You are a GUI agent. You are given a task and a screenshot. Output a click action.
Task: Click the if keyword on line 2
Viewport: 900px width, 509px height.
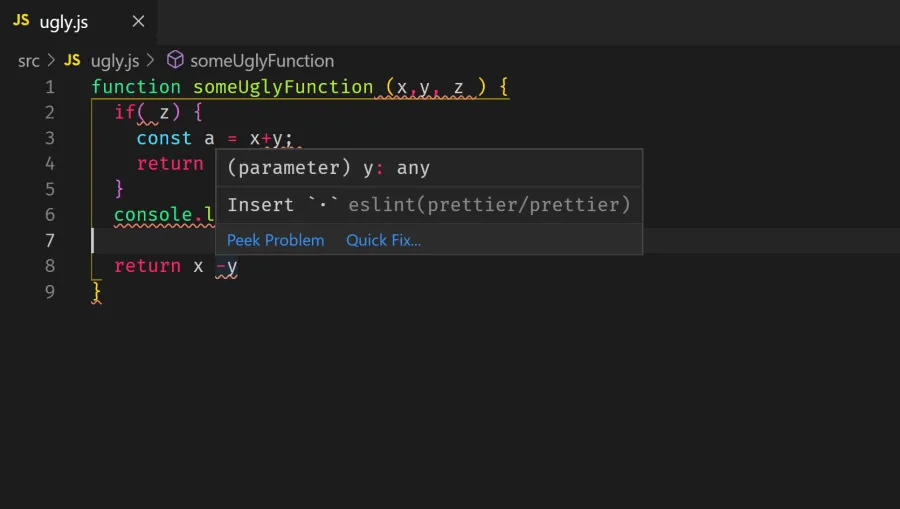pos(124,112)
